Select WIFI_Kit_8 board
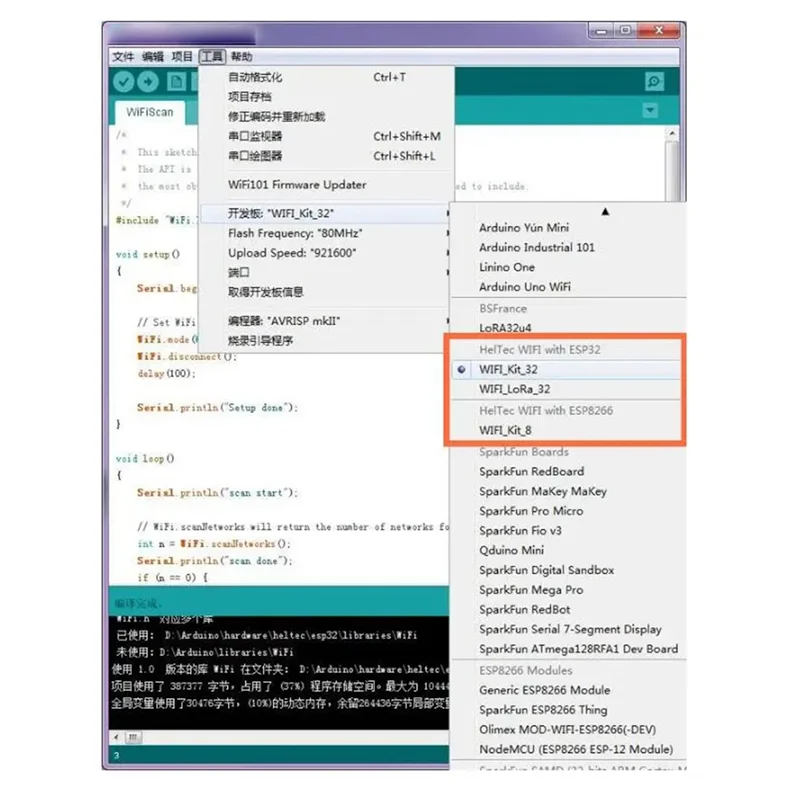Image resolution: width=800 pixels, height=800 pixels. [x=566, y=431]
